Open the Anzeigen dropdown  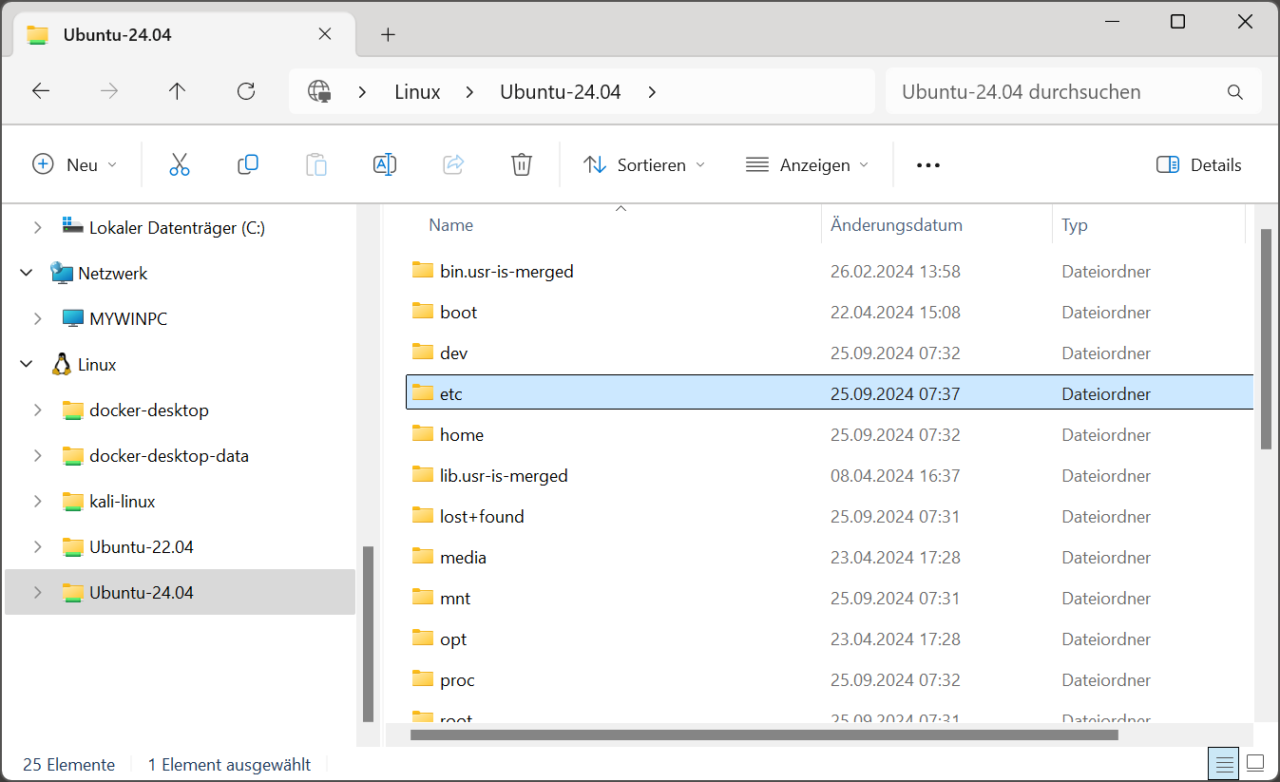pos(807,165)
